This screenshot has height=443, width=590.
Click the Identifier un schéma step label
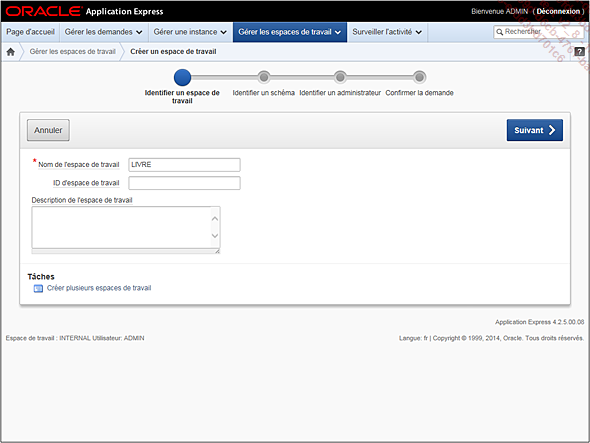(263, 93)
